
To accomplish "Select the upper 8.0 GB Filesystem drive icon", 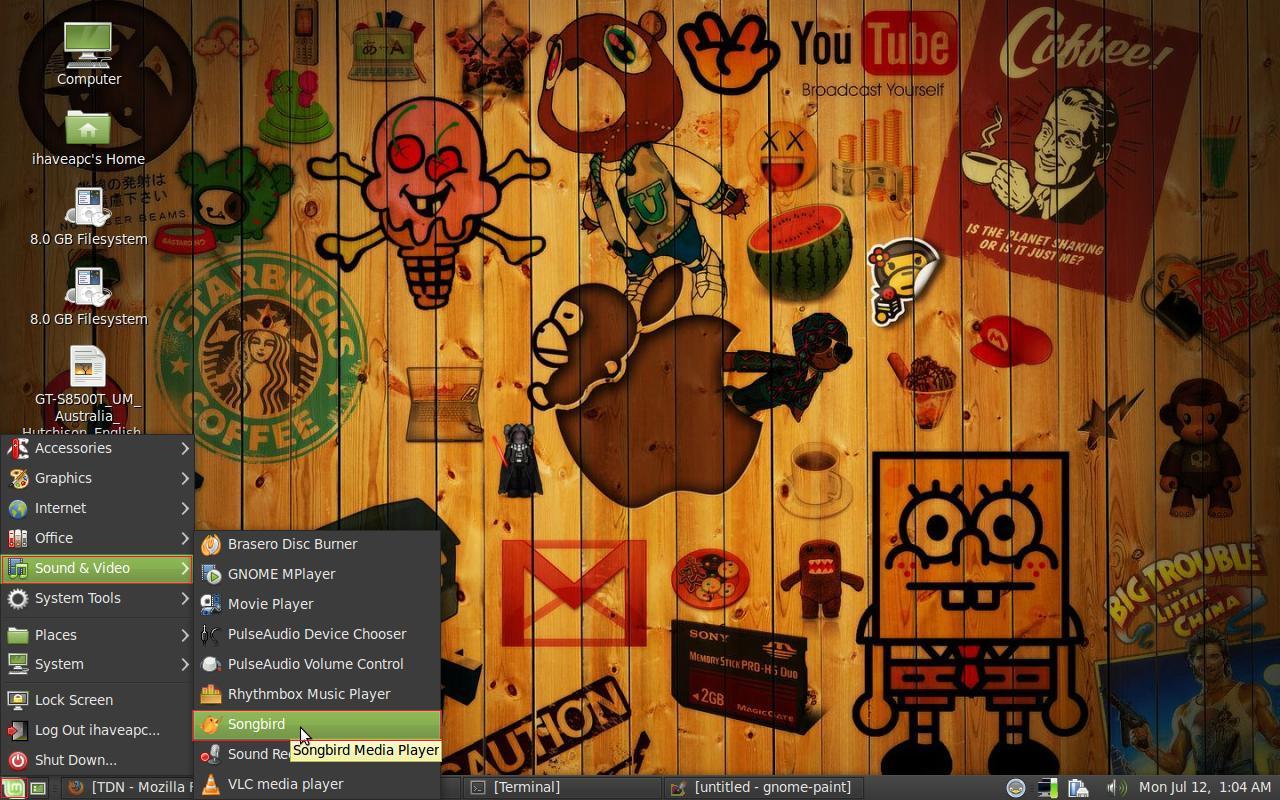I will [x=88, y=207].
